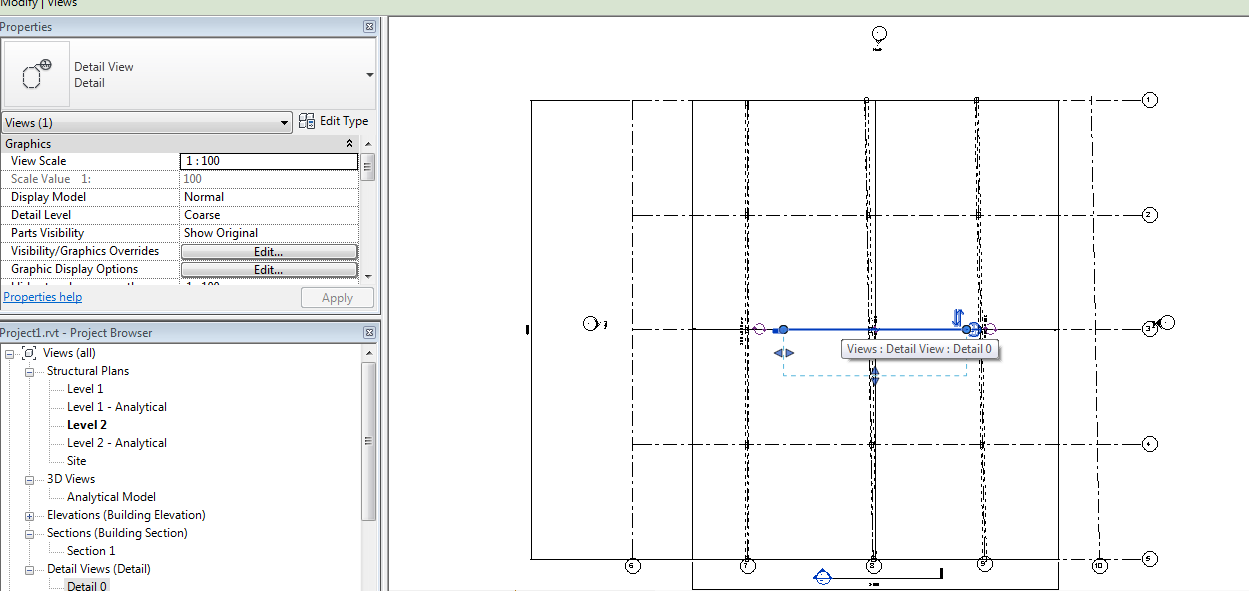Collapse Sections (Building Section) node
This screenshot has height=591, width=1249.
(29, 533)
